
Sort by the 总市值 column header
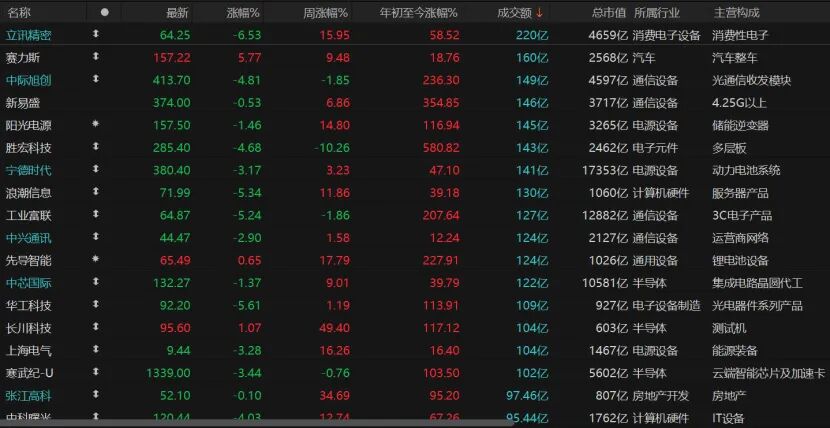point(609,13)
